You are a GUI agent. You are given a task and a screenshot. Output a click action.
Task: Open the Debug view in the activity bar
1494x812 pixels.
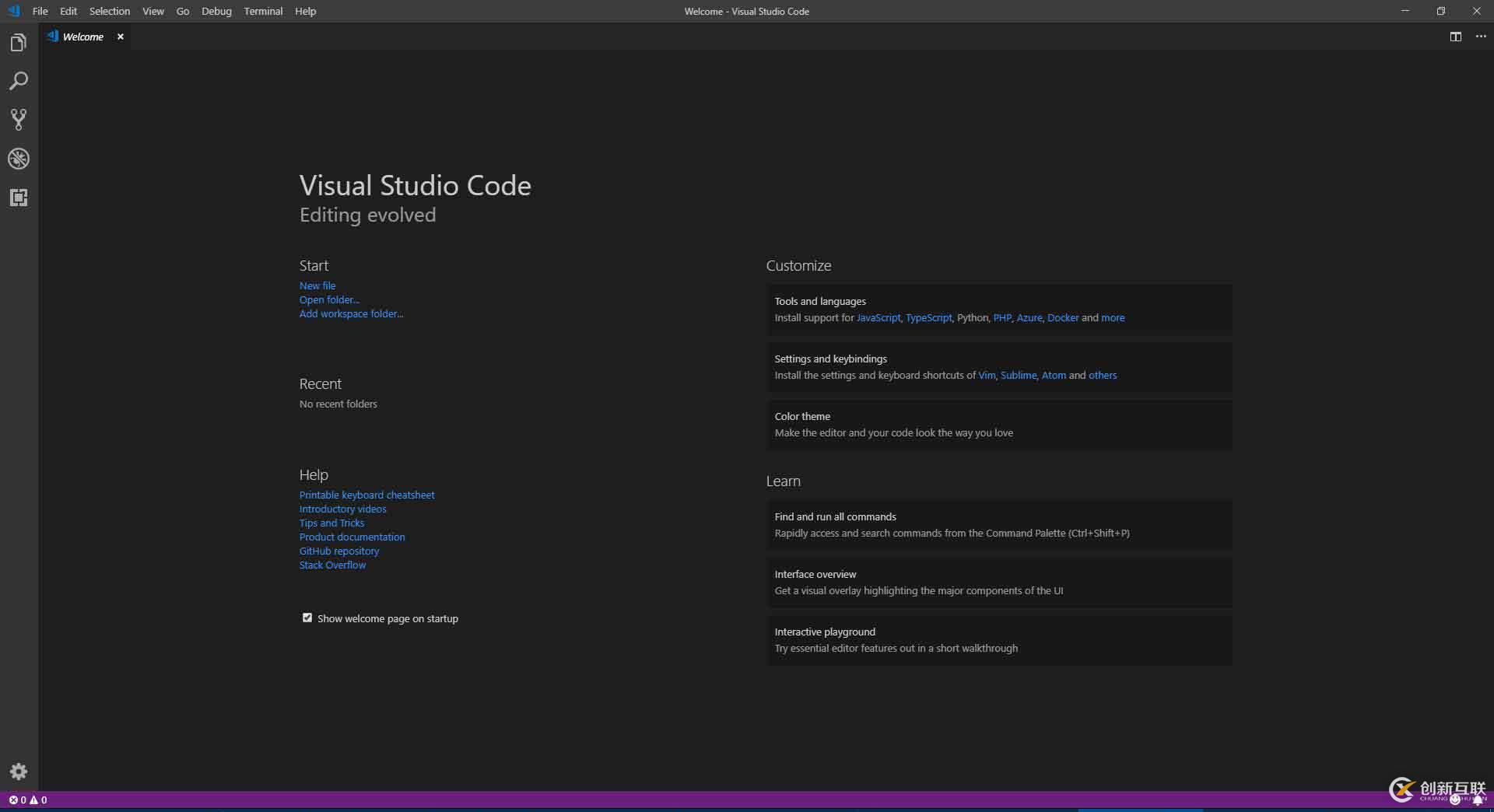[x=19, y=159]
